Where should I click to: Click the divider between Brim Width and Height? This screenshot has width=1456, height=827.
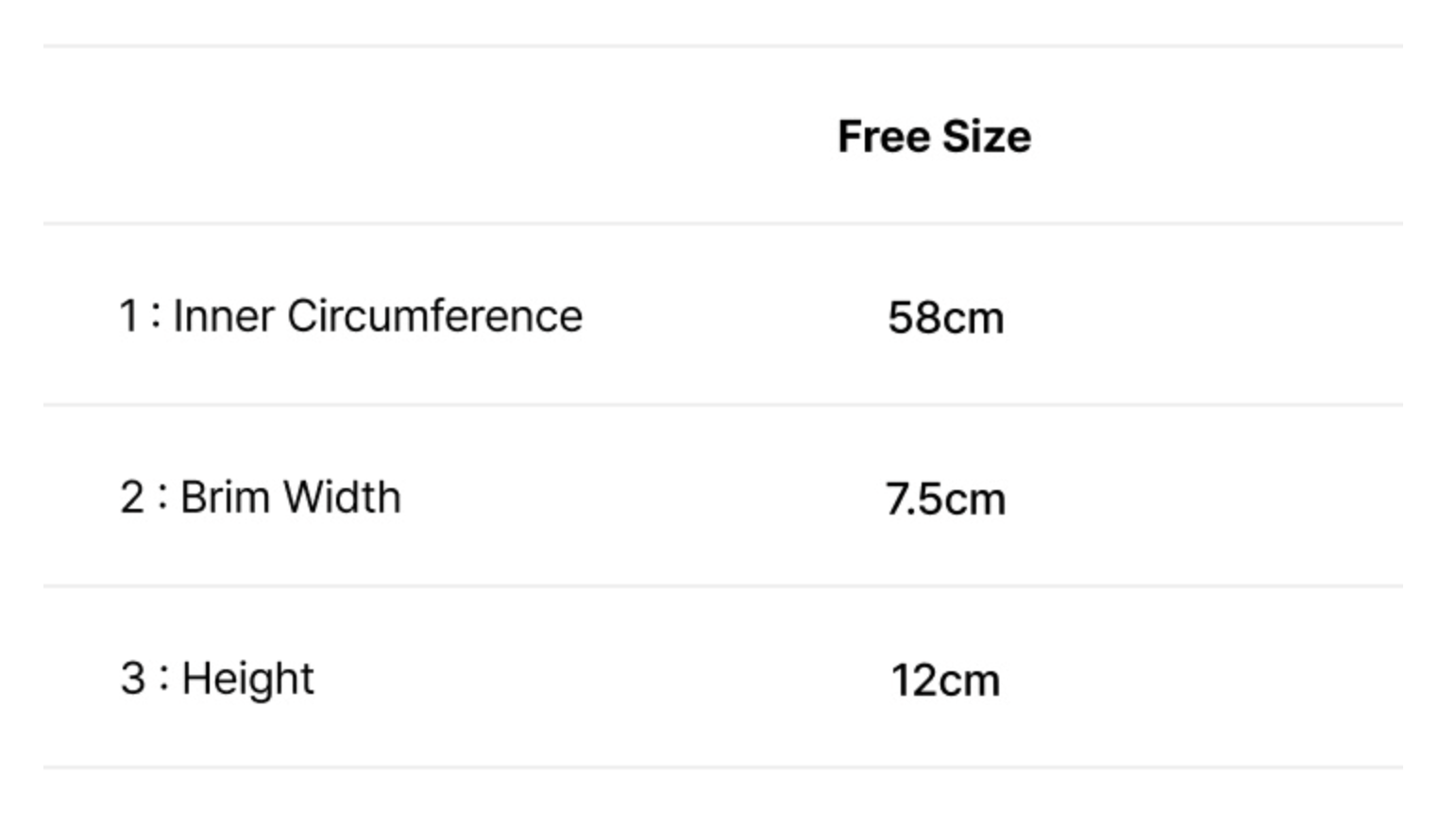click(723, 586)
